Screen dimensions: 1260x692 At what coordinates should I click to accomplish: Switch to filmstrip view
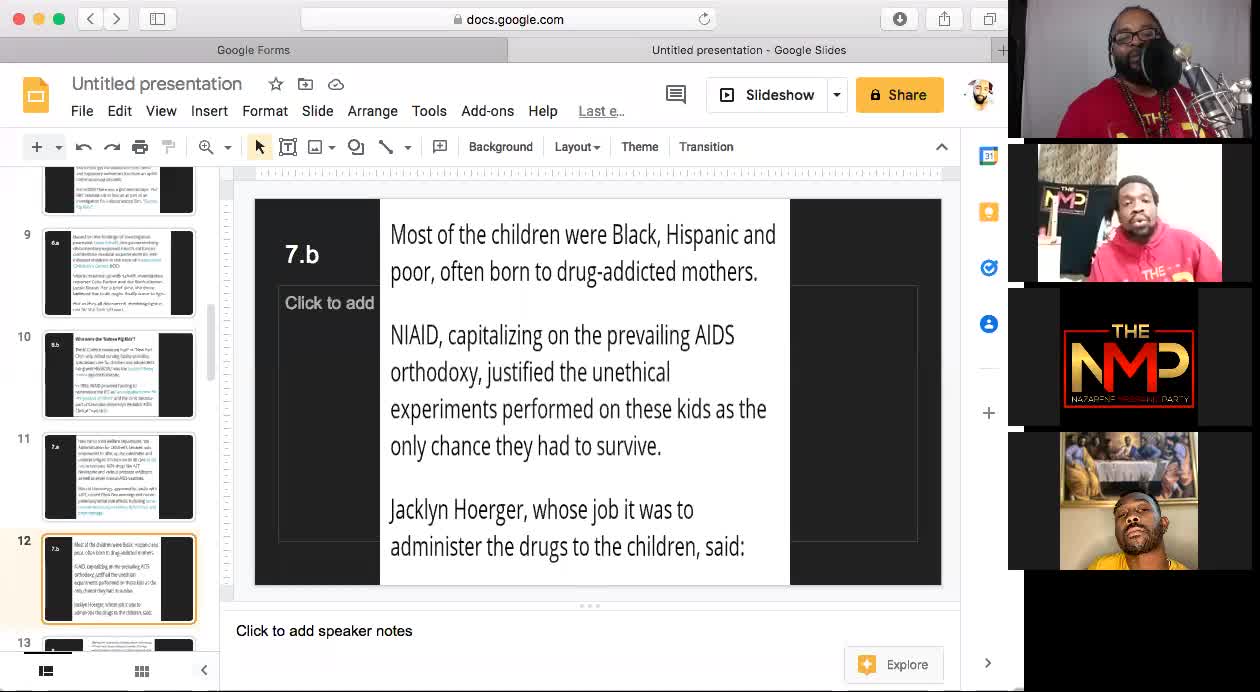[x=46, y=671]
